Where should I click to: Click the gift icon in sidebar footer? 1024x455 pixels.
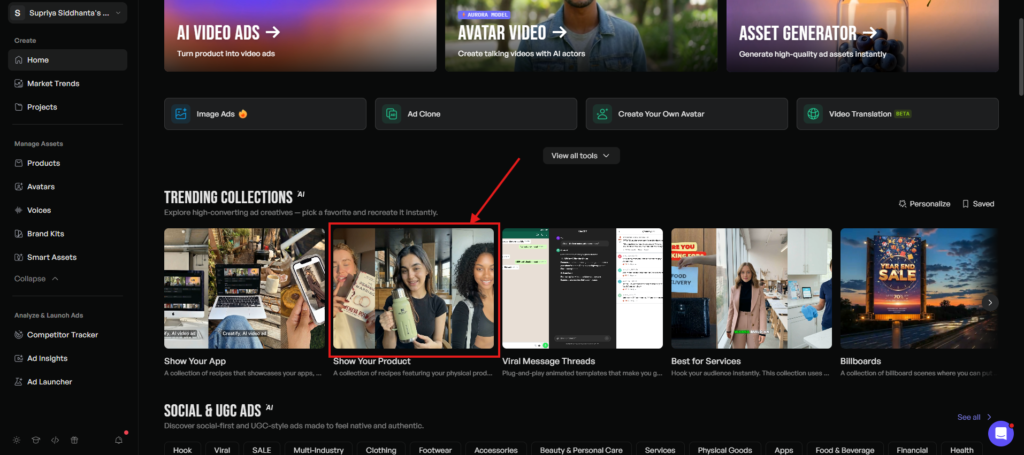72,439
